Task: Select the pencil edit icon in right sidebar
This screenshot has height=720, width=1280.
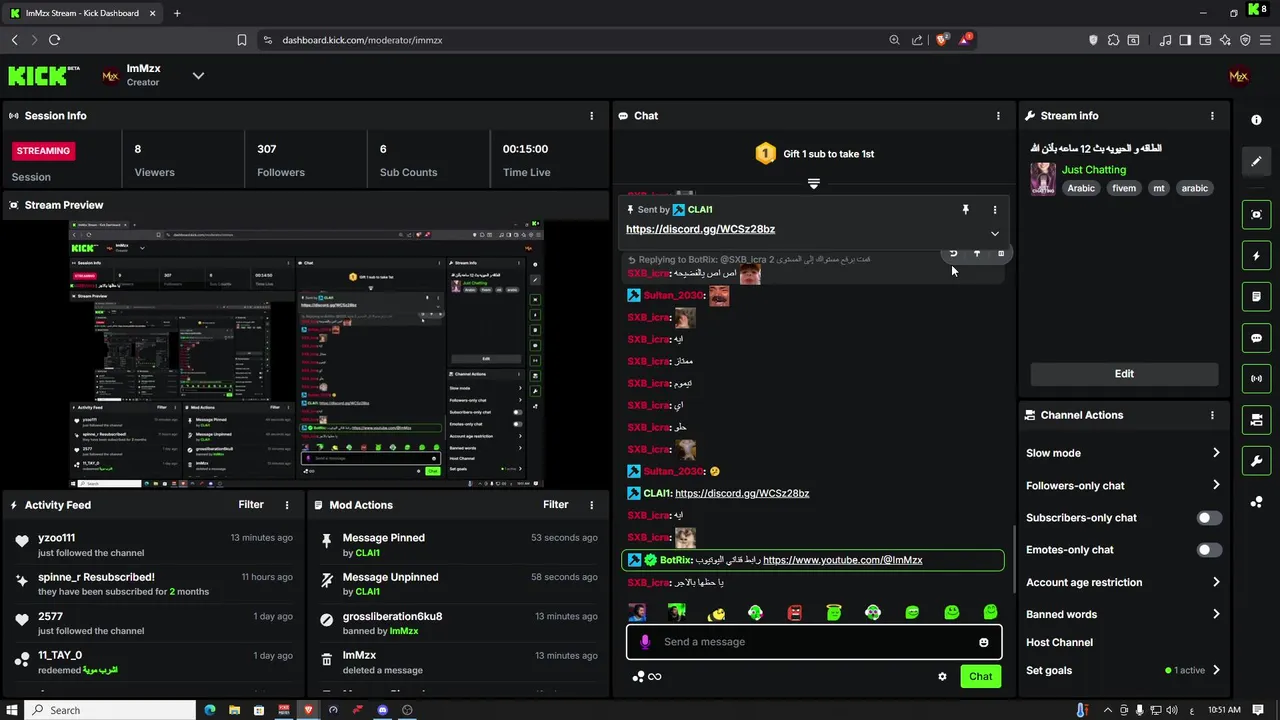Action: tap(1256, 161)
